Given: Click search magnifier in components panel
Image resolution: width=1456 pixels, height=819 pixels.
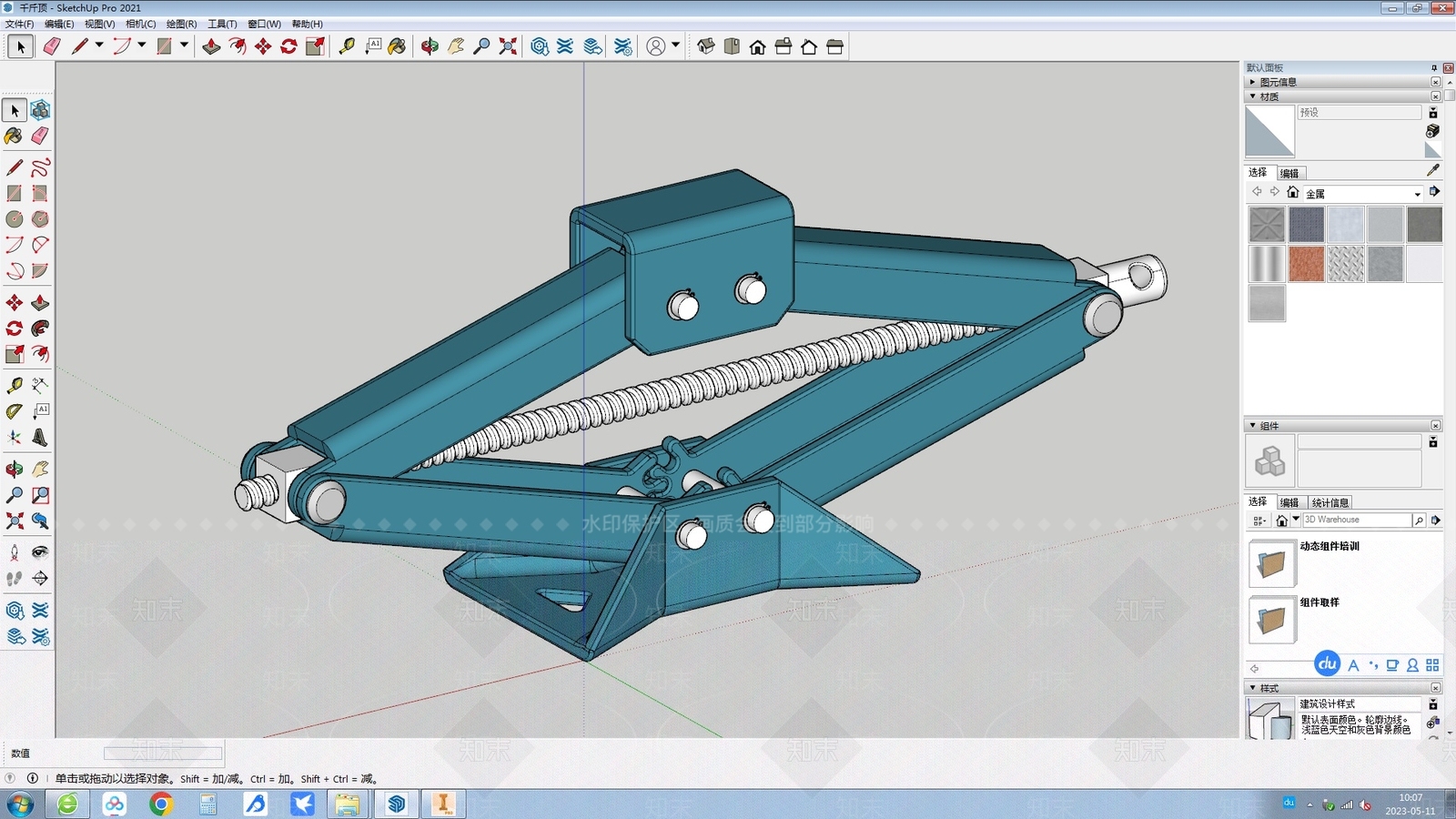Looking at the screenshot, I should [1419, 520].
